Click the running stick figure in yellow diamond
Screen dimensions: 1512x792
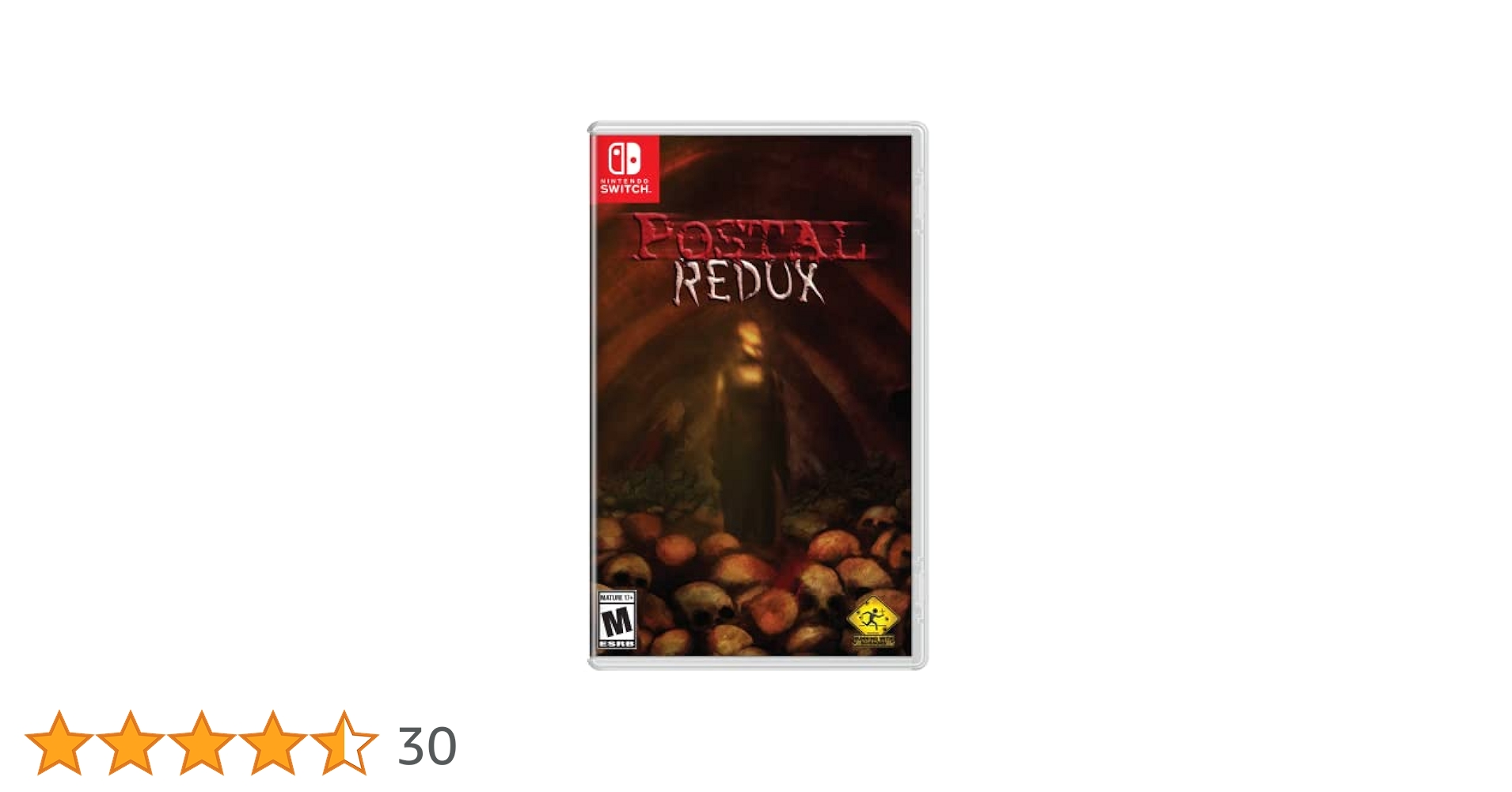click(x=872, y=615)
